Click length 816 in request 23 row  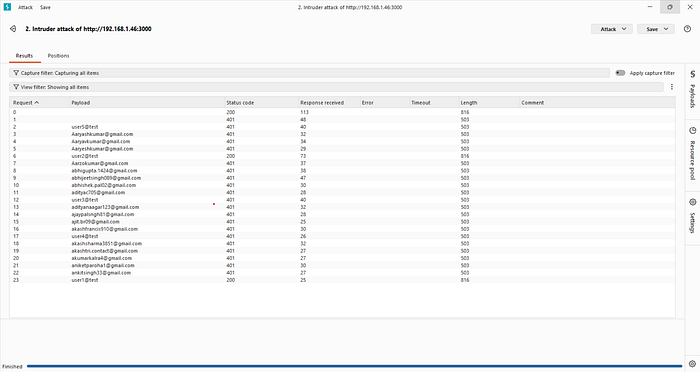(x=465, y=280)
